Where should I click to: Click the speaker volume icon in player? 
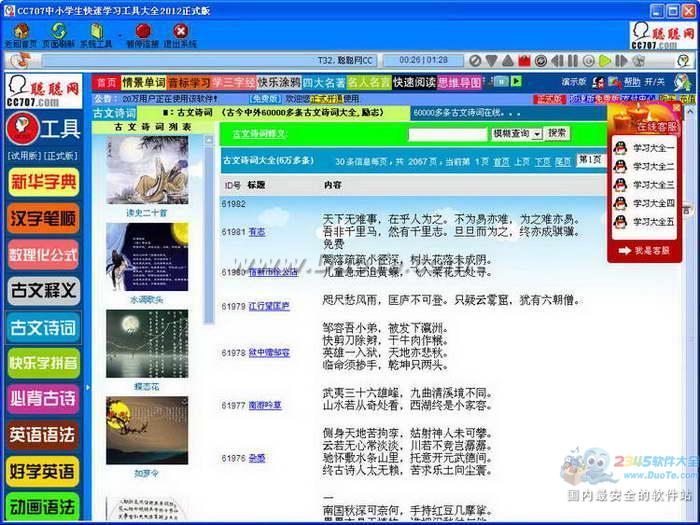pyautogui.click(x=638, y=61)
